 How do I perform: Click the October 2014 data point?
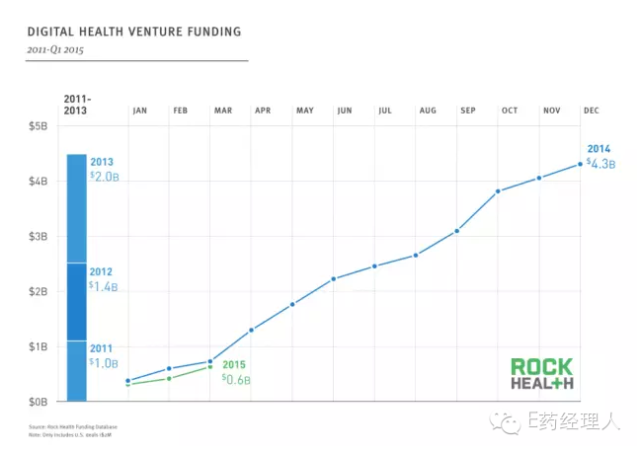tap(498, 191)
